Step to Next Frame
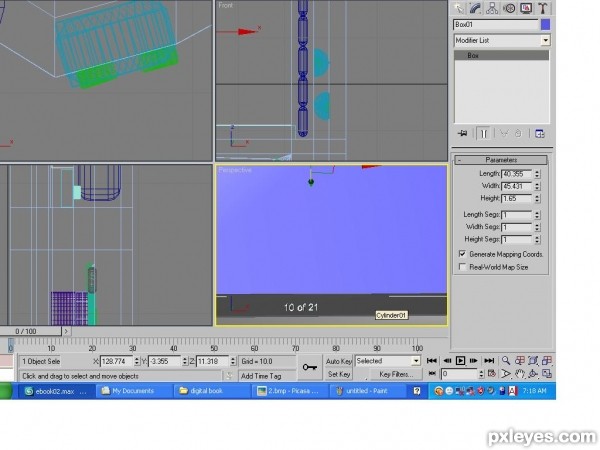This screenshot has width=600, height=450. tap(474, 360)
